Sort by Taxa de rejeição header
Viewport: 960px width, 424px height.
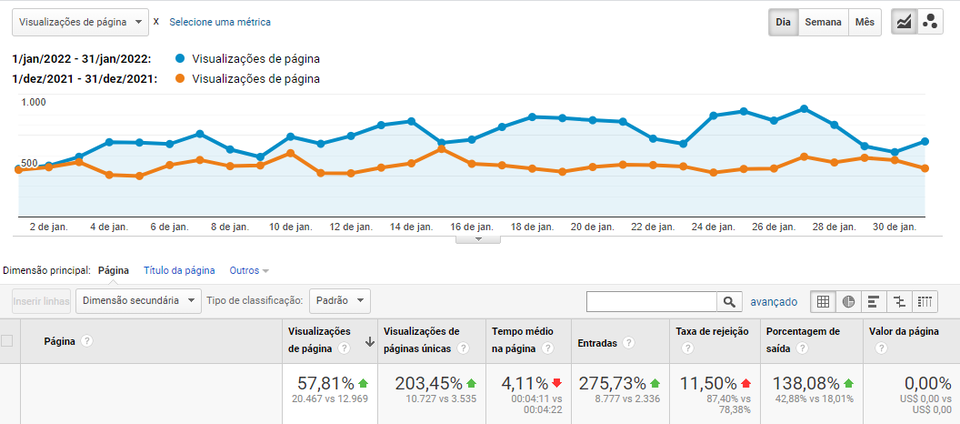click(x=712, y=332)
